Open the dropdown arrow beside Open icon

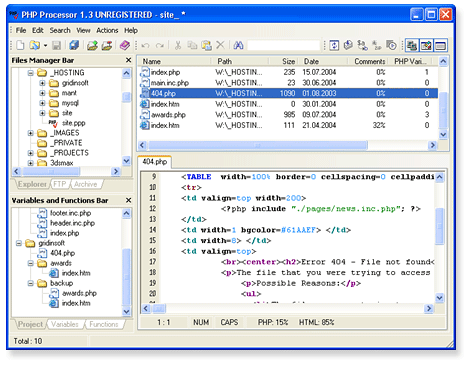(45, 45)
